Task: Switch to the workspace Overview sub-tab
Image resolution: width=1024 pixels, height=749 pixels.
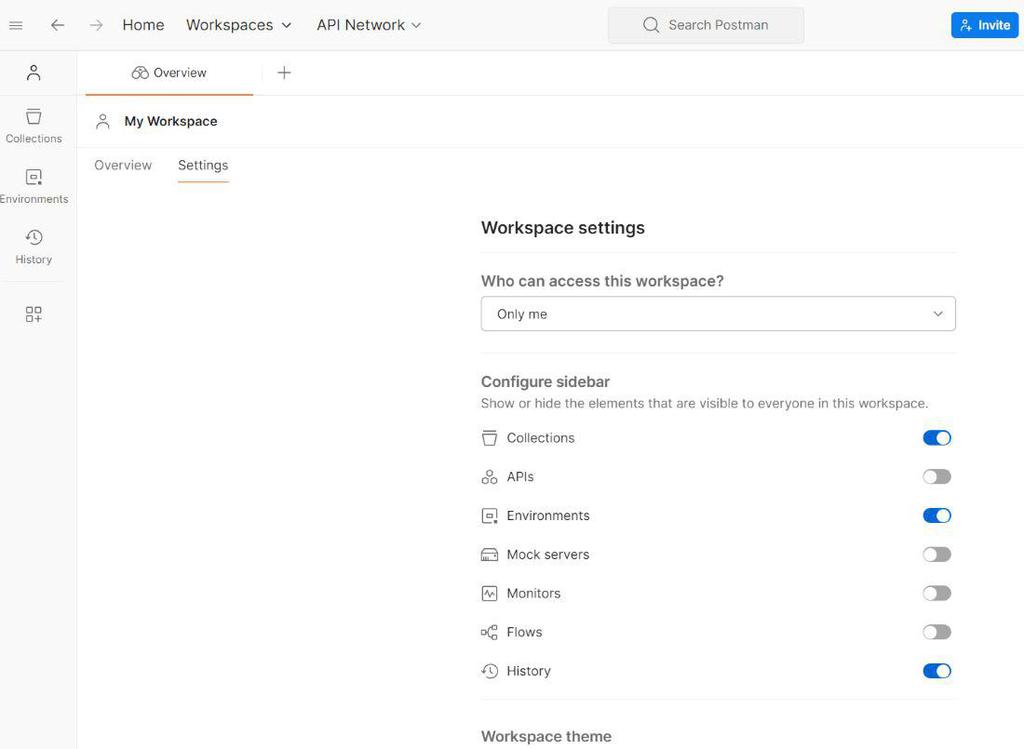Action: (x=123, y=165)
